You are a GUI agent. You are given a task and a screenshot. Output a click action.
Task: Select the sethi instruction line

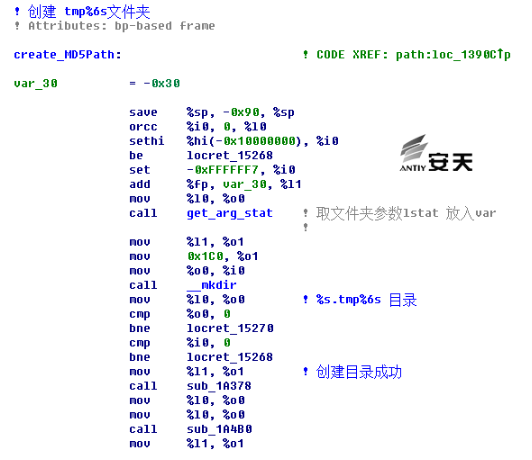(234, 141)
